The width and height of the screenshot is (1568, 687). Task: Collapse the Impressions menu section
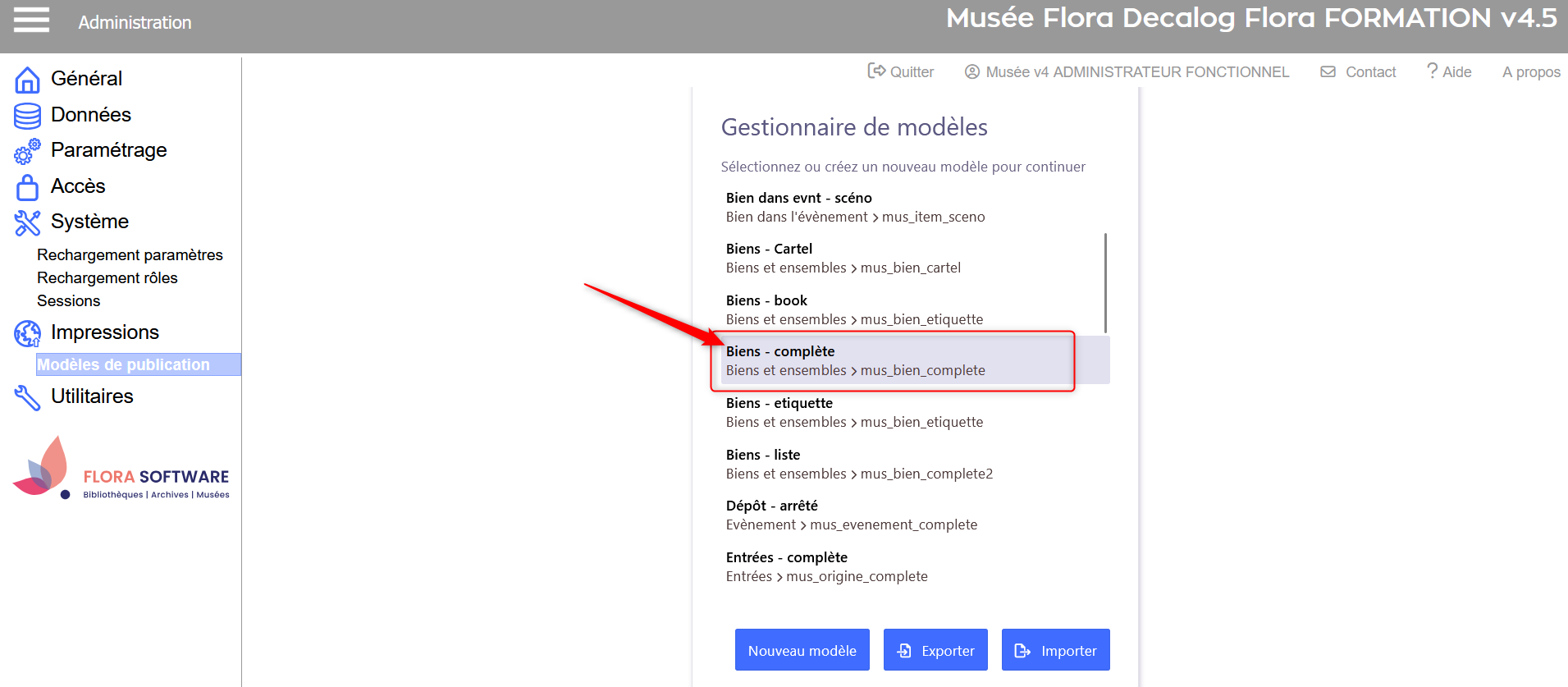click(105, 332)
